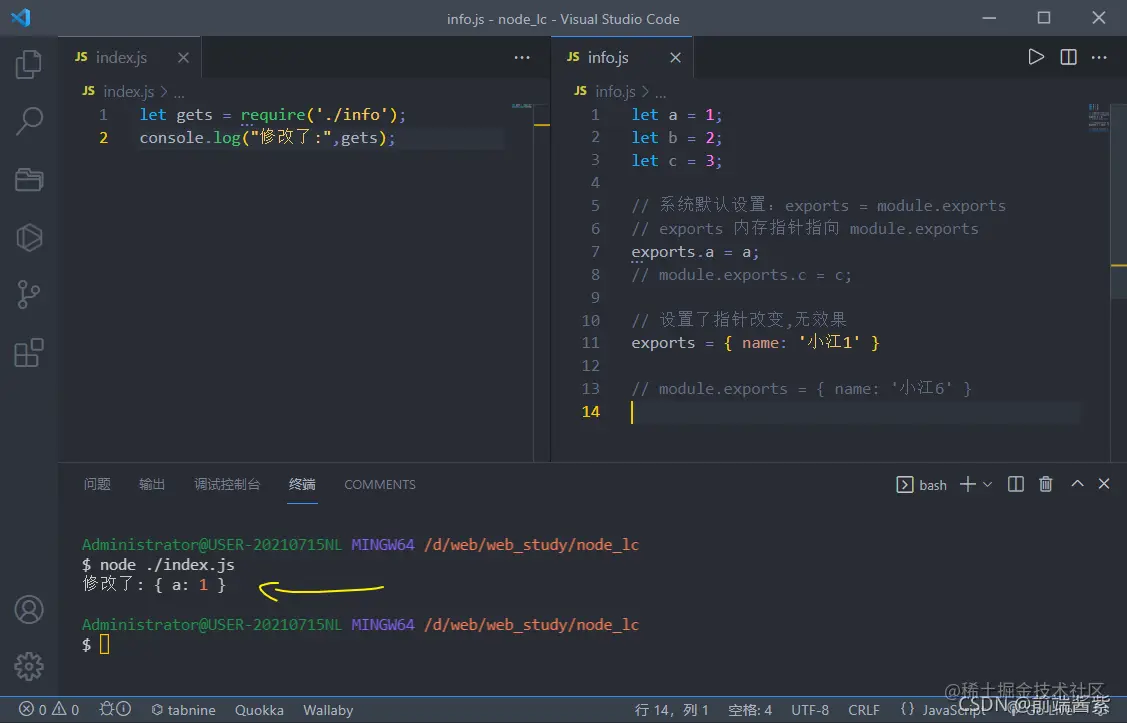1127x723 pixels.
Task: Switch to the COMMENTS panel tab
Action: click(380, 484)
